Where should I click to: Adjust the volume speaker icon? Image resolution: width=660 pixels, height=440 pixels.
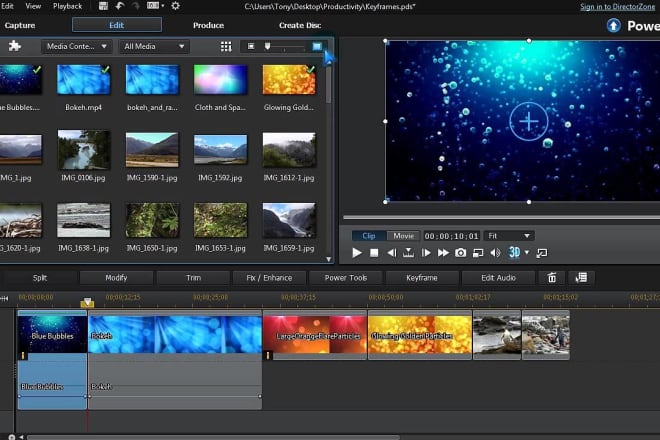point(495,253)
